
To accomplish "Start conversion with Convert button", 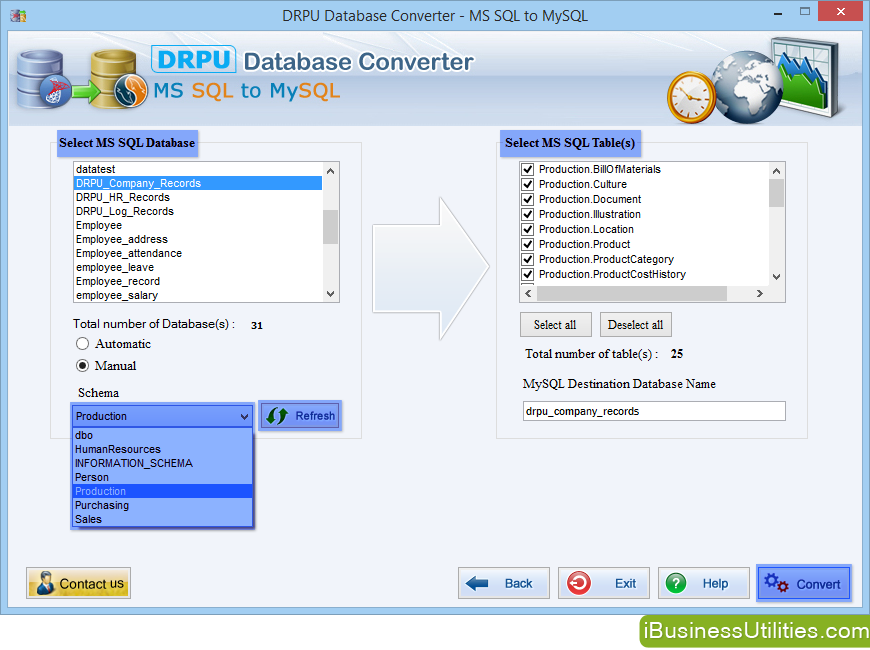I will click(x=804, y=583).
